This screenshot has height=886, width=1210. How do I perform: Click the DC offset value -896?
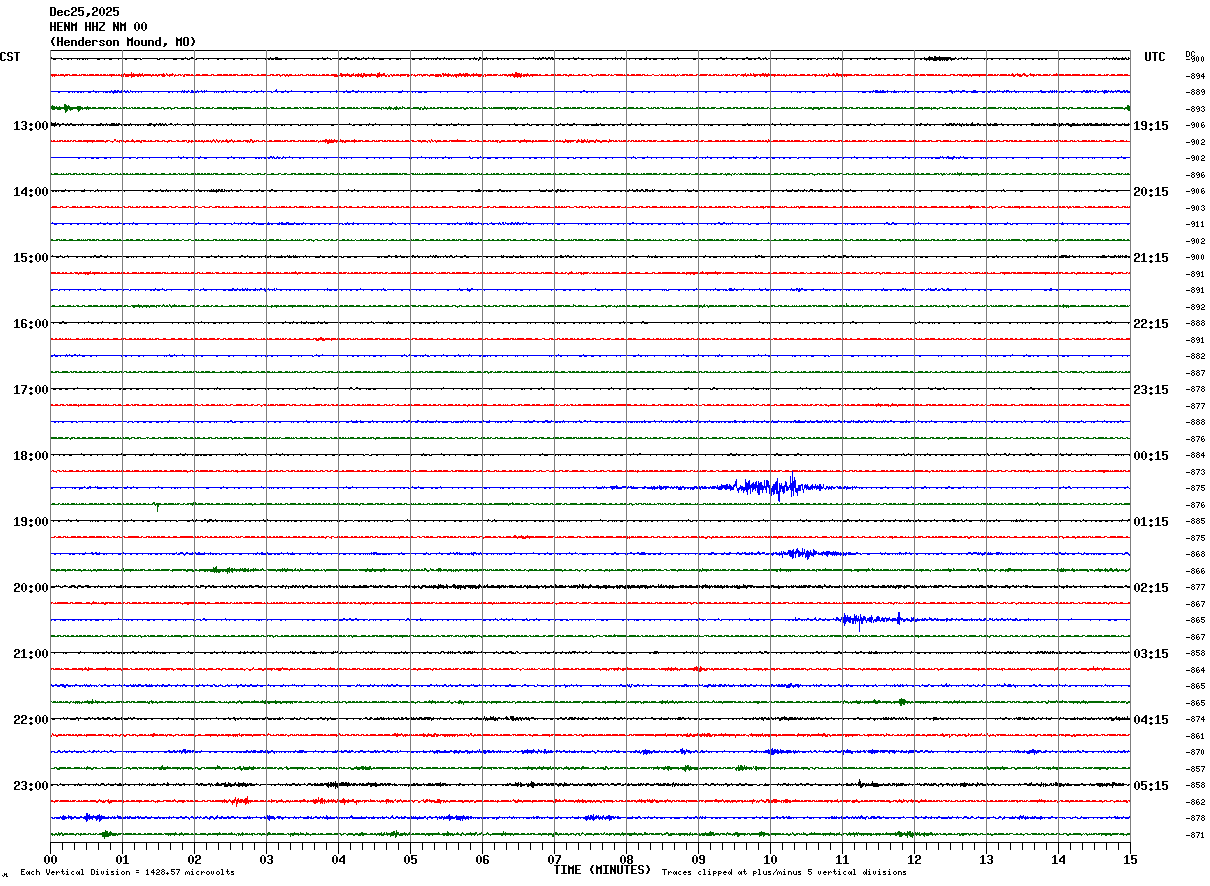pyautogui.click(x=1195, y=175)
